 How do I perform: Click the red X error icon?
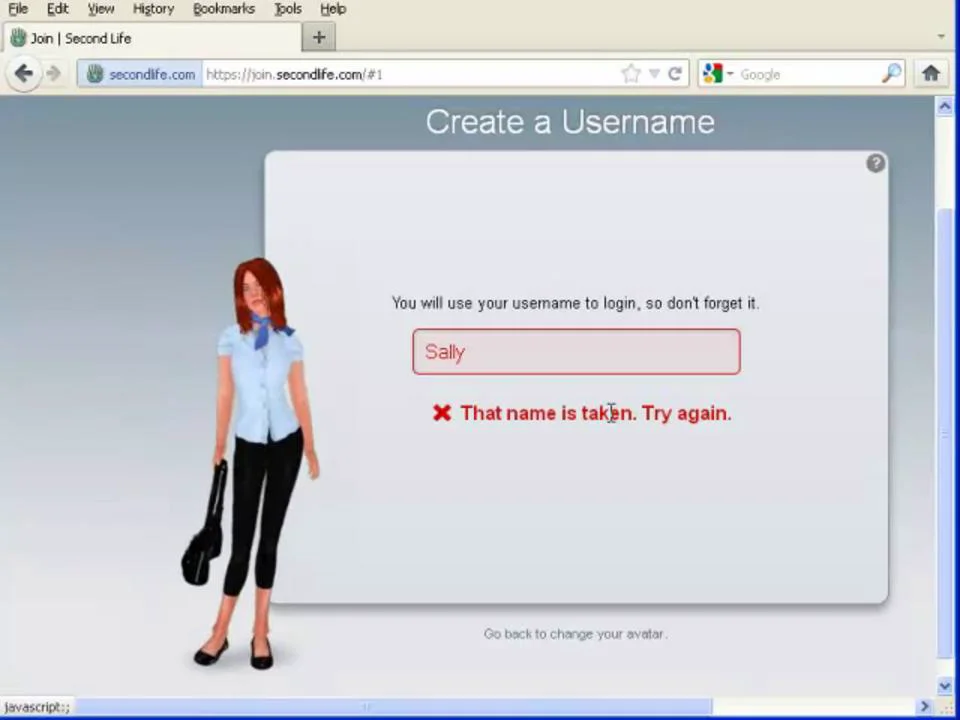point(442,413)
